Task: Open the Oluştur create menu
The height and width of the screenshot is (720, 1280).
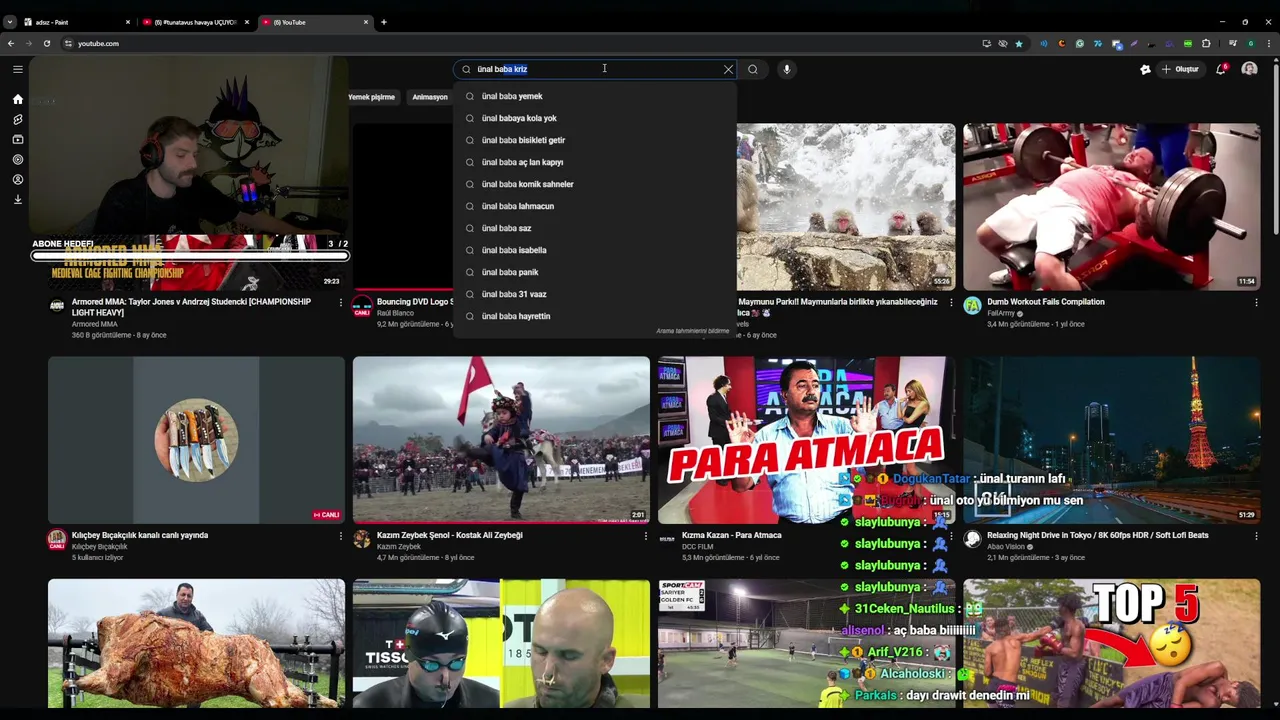Action: [x=1180, y=69]
